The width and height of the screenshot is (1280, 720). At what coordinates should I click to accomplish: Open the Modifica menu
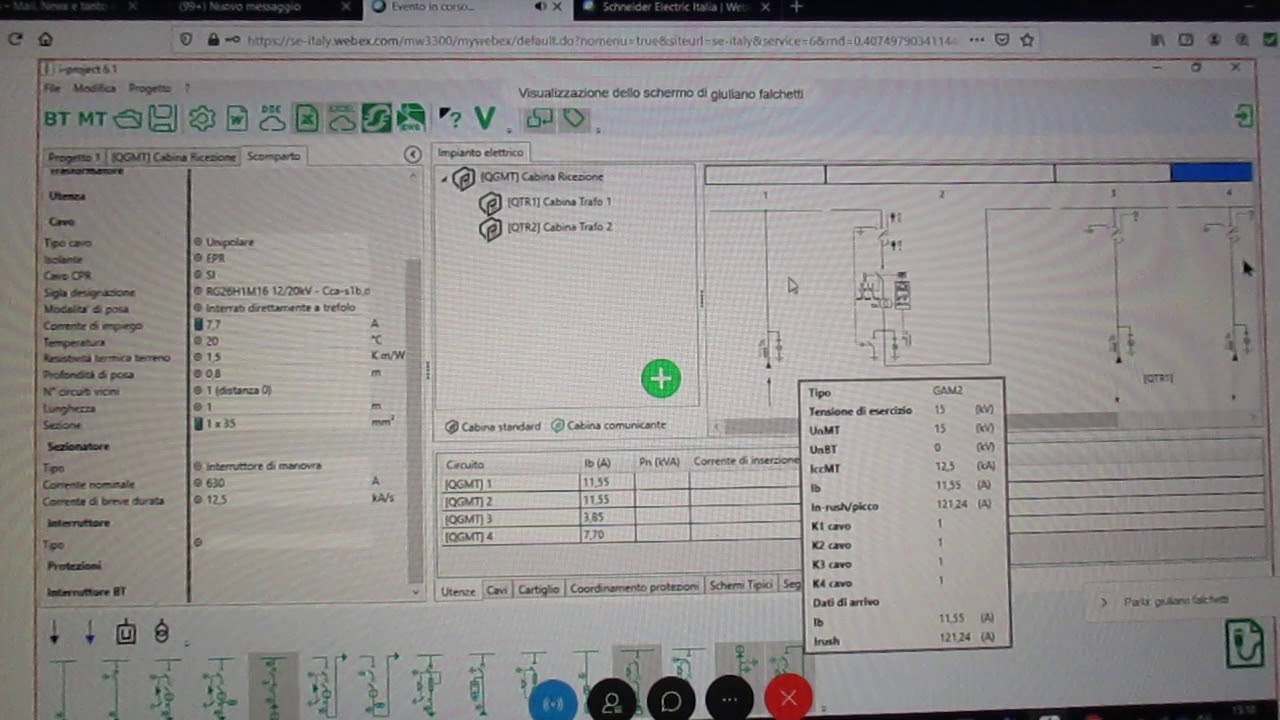(x=94, y=88)
